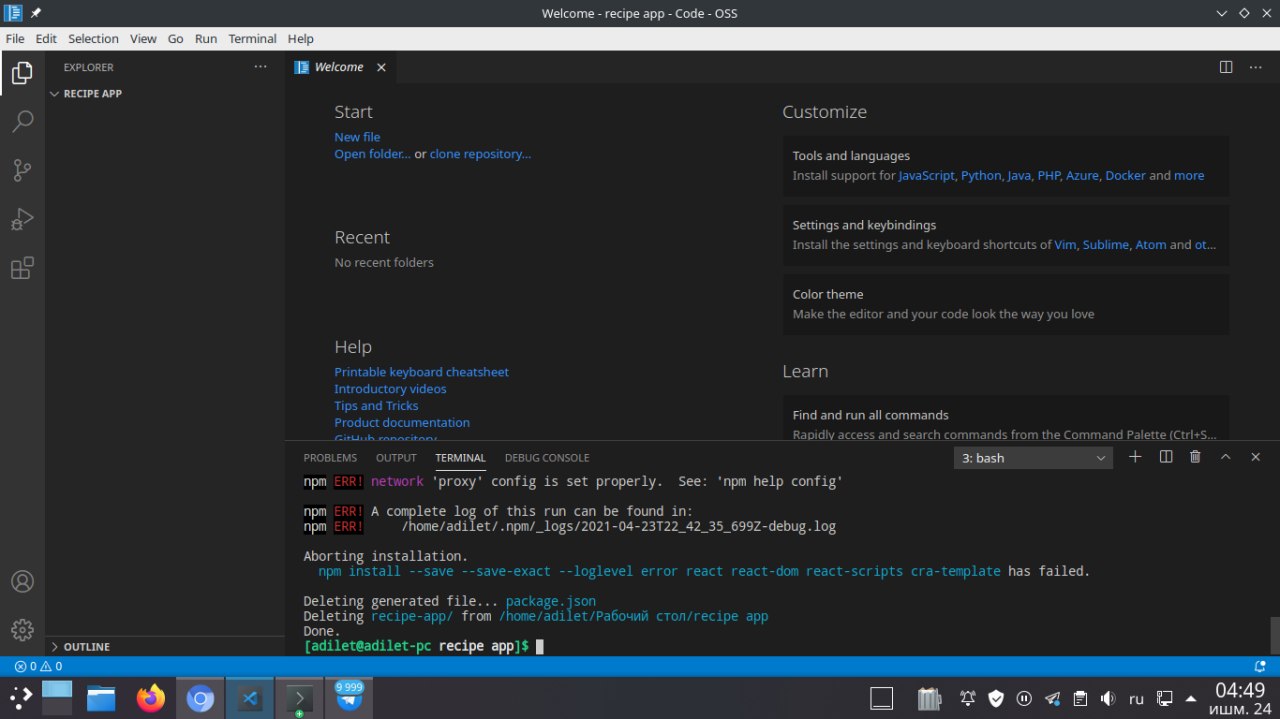Install Vim keybindings link
The height and width of the screenshot is (719, 1280).
[1065, 244]
